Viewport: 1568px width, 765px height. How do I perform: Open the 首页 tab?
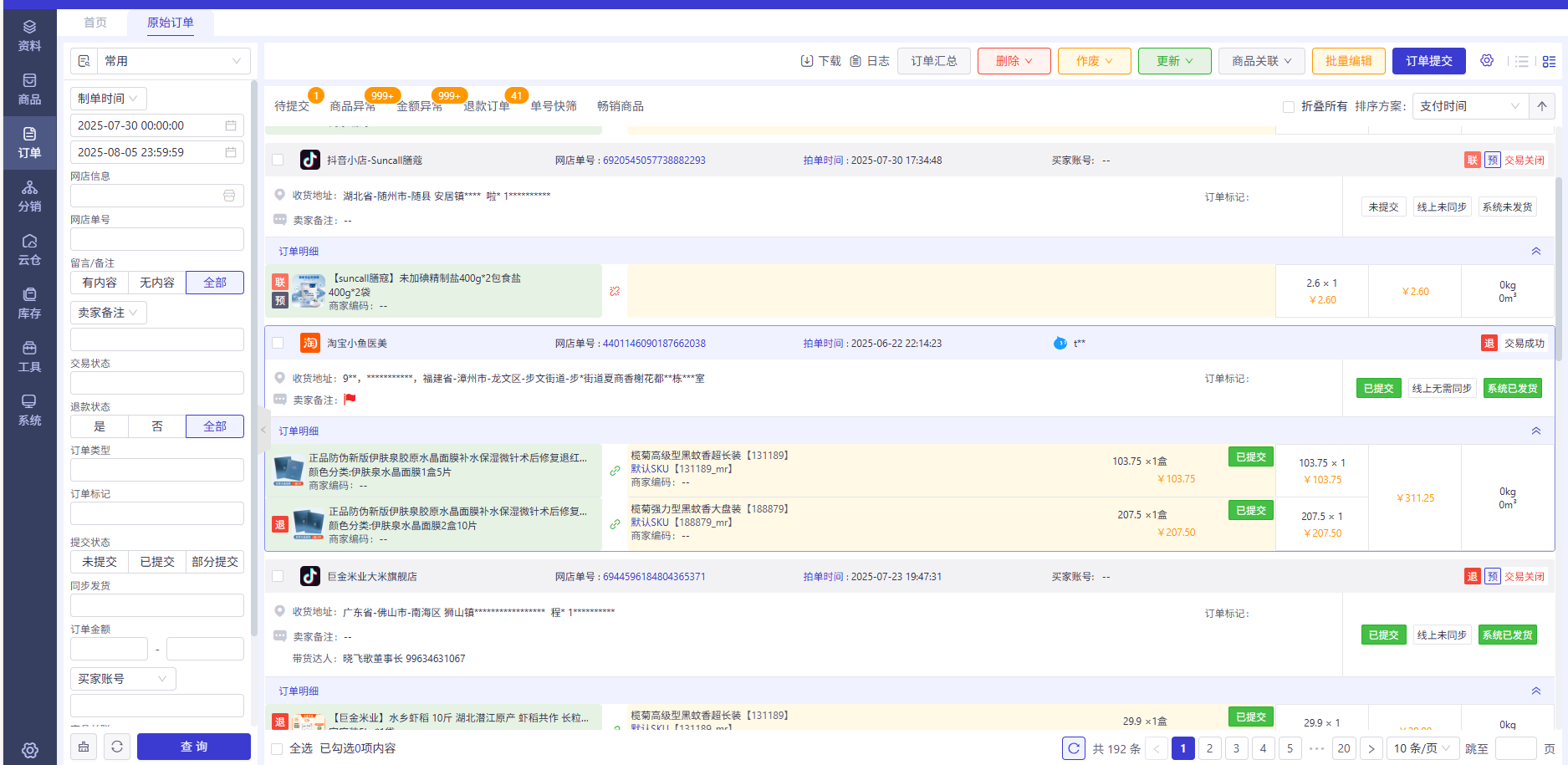coord(95,23)
